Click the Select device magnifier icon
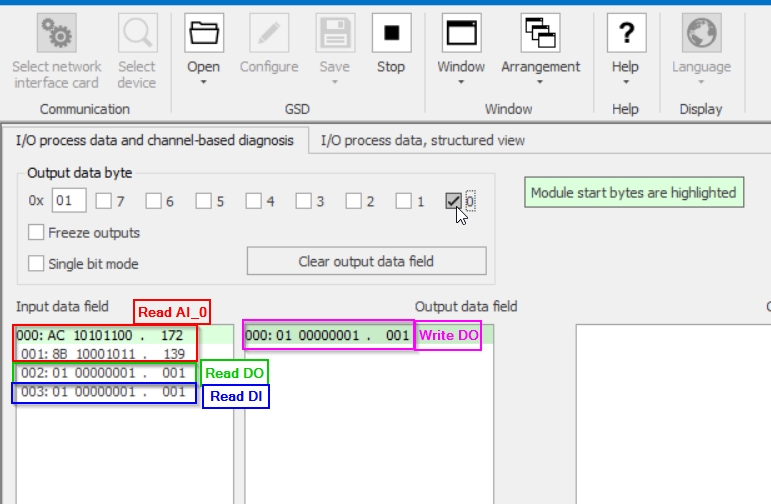 (x=137, y=33)
